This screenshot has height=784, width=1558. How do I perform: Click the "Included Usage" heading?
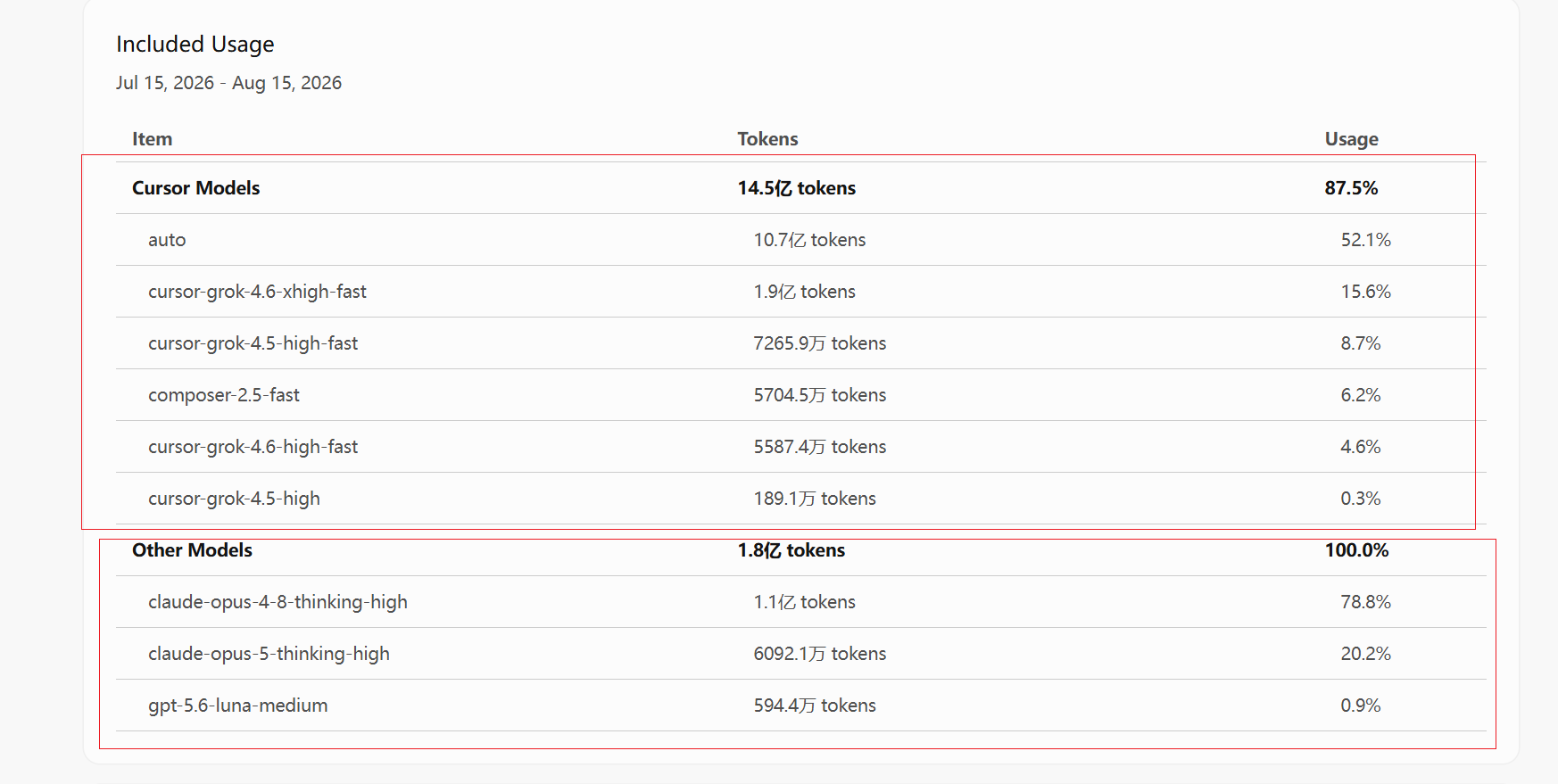(195, 45)
